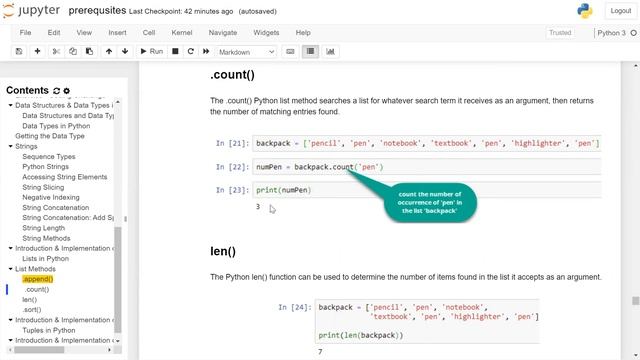
Task: Collapse Data Structures & Data Types section
Action: click(10, 105)
